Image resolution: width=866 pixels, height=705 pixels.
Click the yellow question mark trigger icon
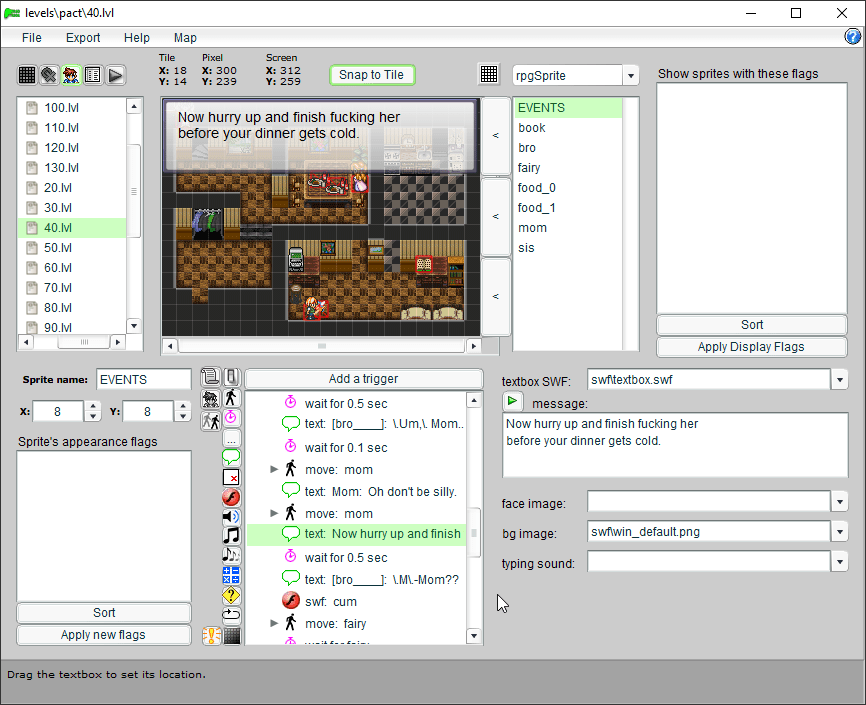[231, 595]
